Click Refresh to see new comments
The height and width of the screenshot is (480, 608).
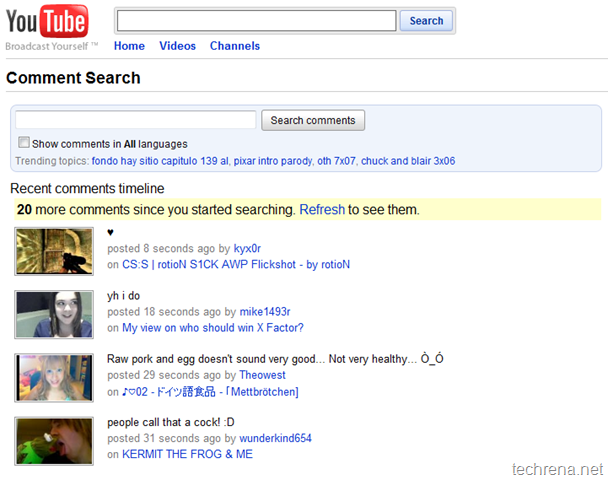[x=322, y=209]
